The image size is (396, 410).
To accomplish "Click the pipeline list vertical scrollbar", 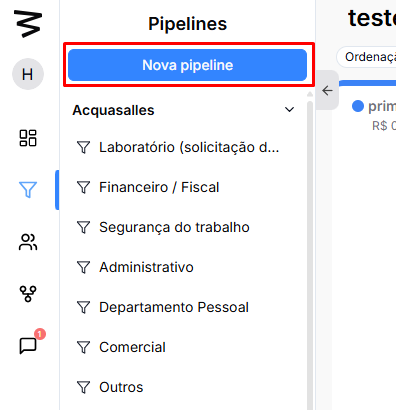I will coord(310,253).
